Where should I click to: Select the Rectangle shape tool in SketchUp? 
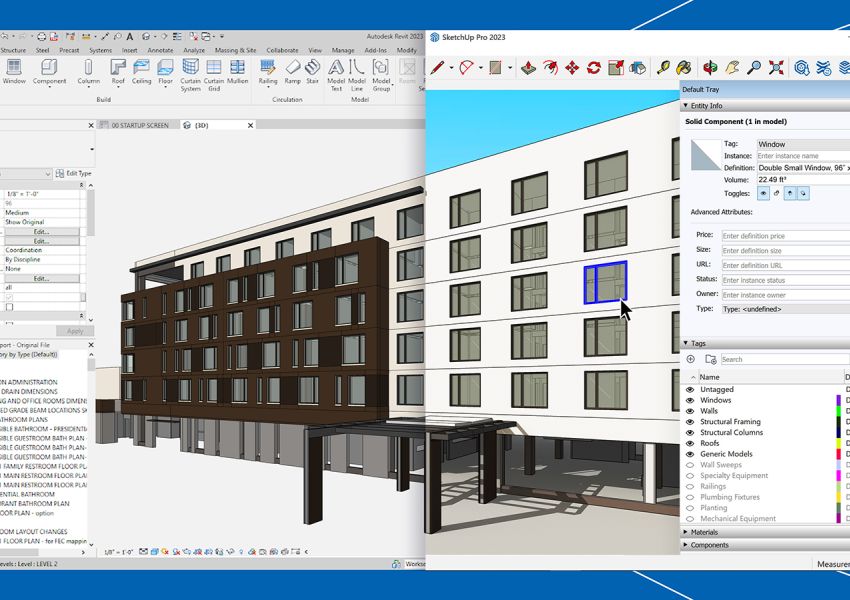tap(495, 68)
